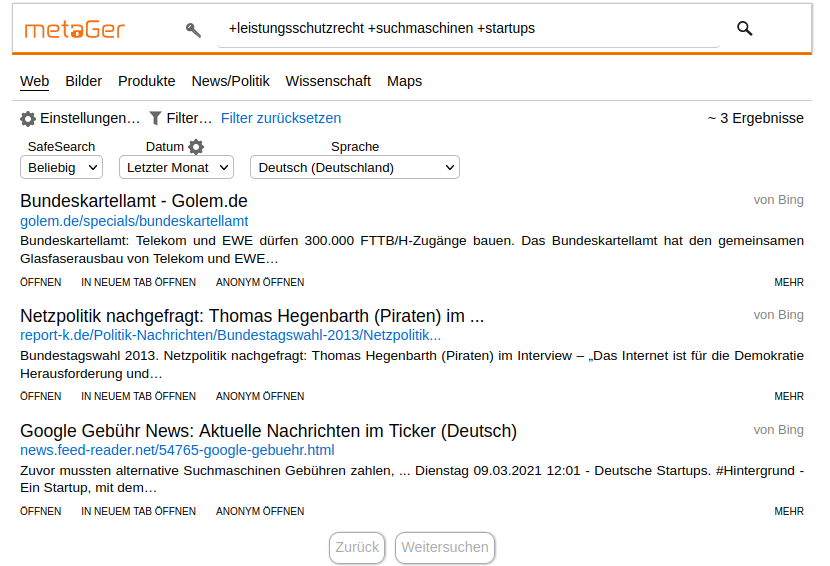Open the Bundeskartellamt - Golem.de result title
Screen dimensions: 830x566
pos(134,201)
